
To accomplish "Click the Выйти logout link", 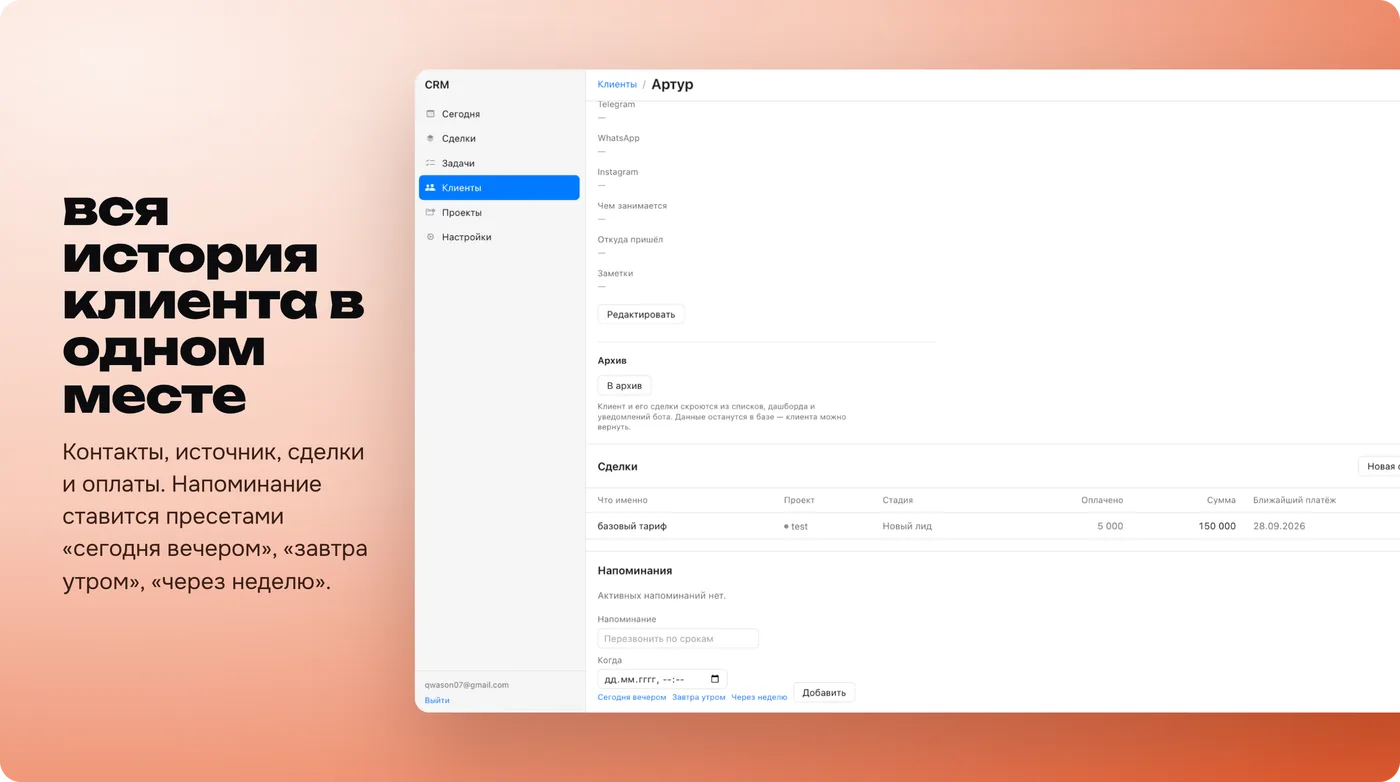I will pos(437,700).
